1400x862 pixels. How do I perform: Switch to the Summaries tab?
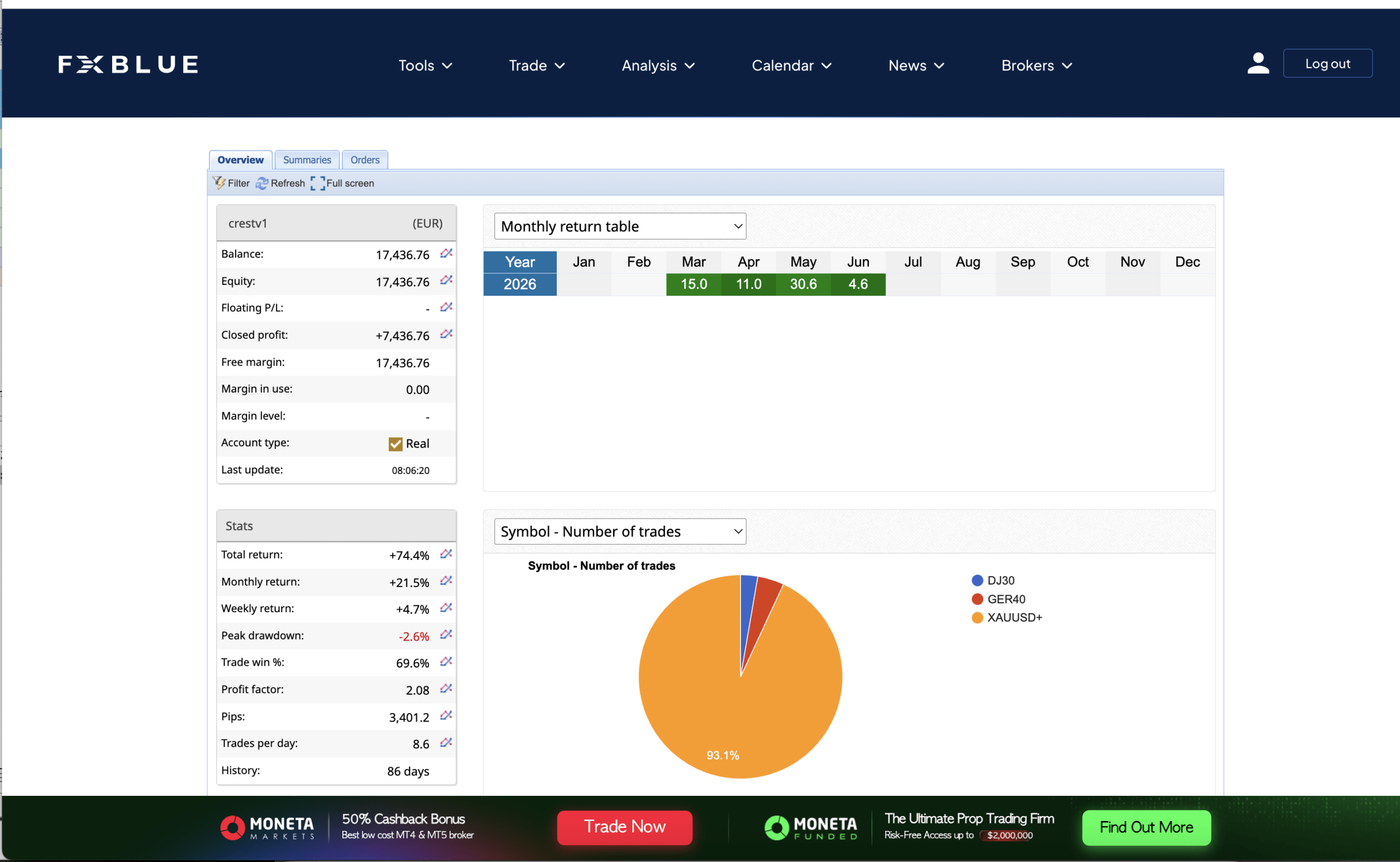click(307, 160)
